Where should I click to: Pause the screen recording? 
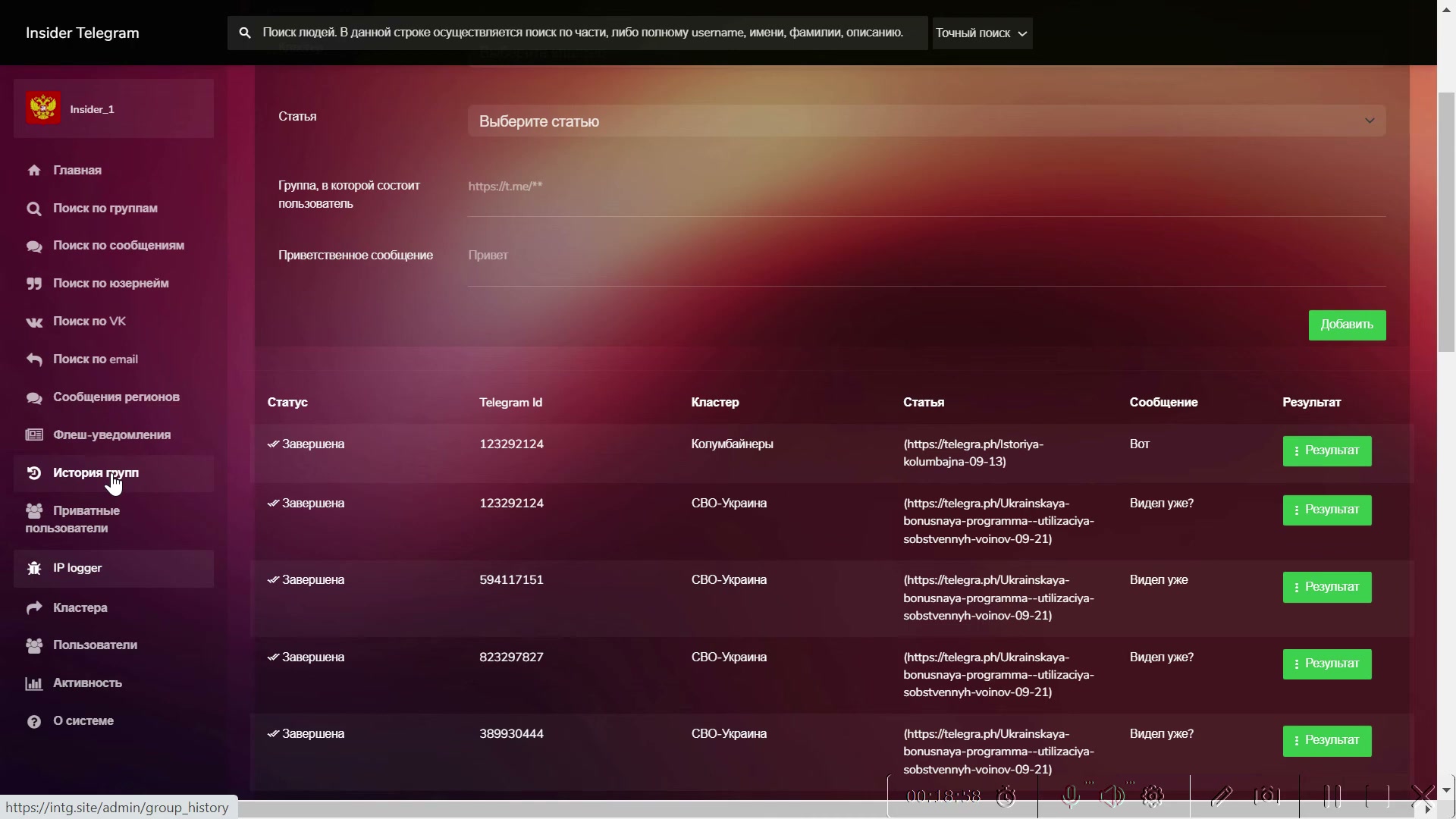1332,796
